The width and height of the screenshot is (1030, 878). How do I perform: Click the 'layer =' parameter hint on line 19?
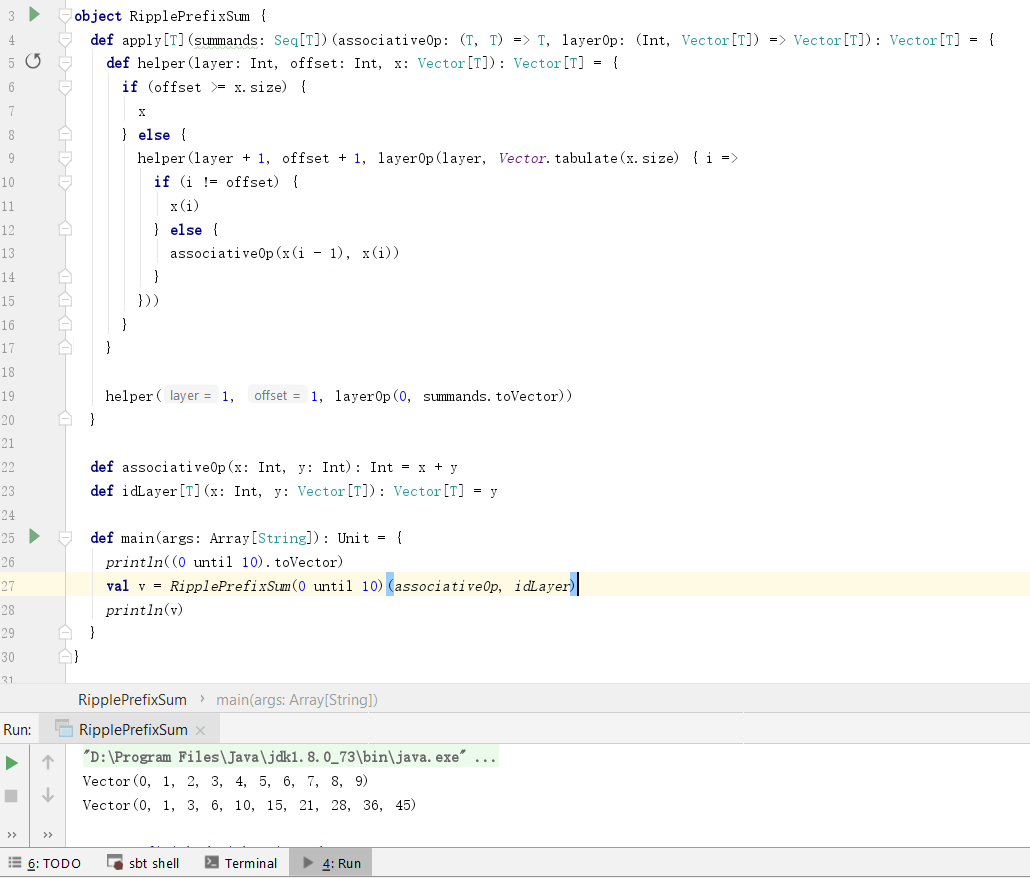(x=190, y=395)
